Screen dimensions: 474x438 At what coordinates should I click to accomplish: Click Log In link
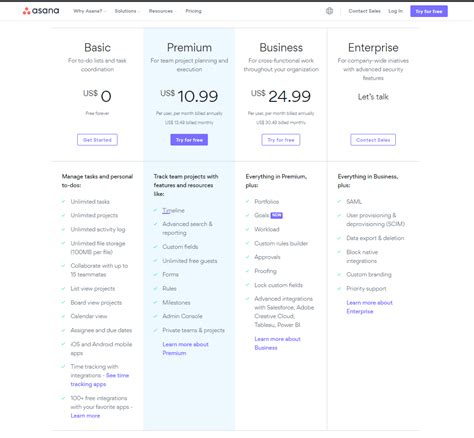point(395,11)
